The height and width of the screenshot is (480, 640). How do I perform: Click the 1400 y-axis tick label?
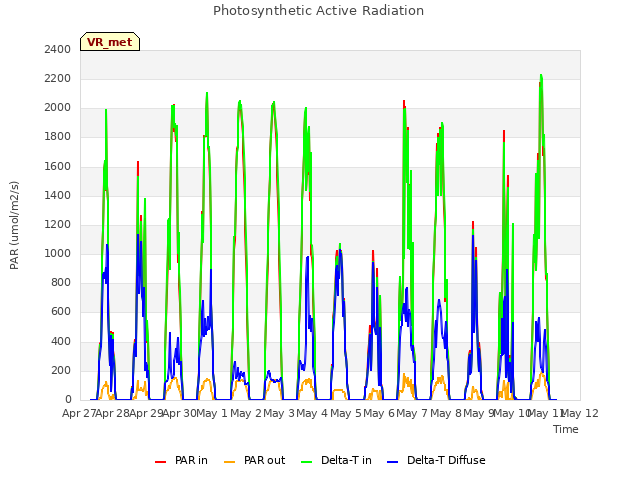coord(58,196)
